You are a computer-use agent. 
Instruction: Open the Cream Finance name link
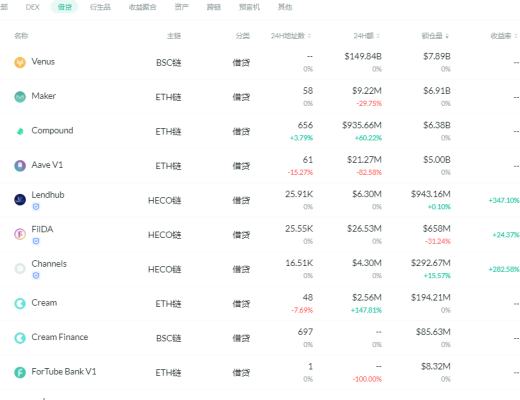(x=60, y=337)
